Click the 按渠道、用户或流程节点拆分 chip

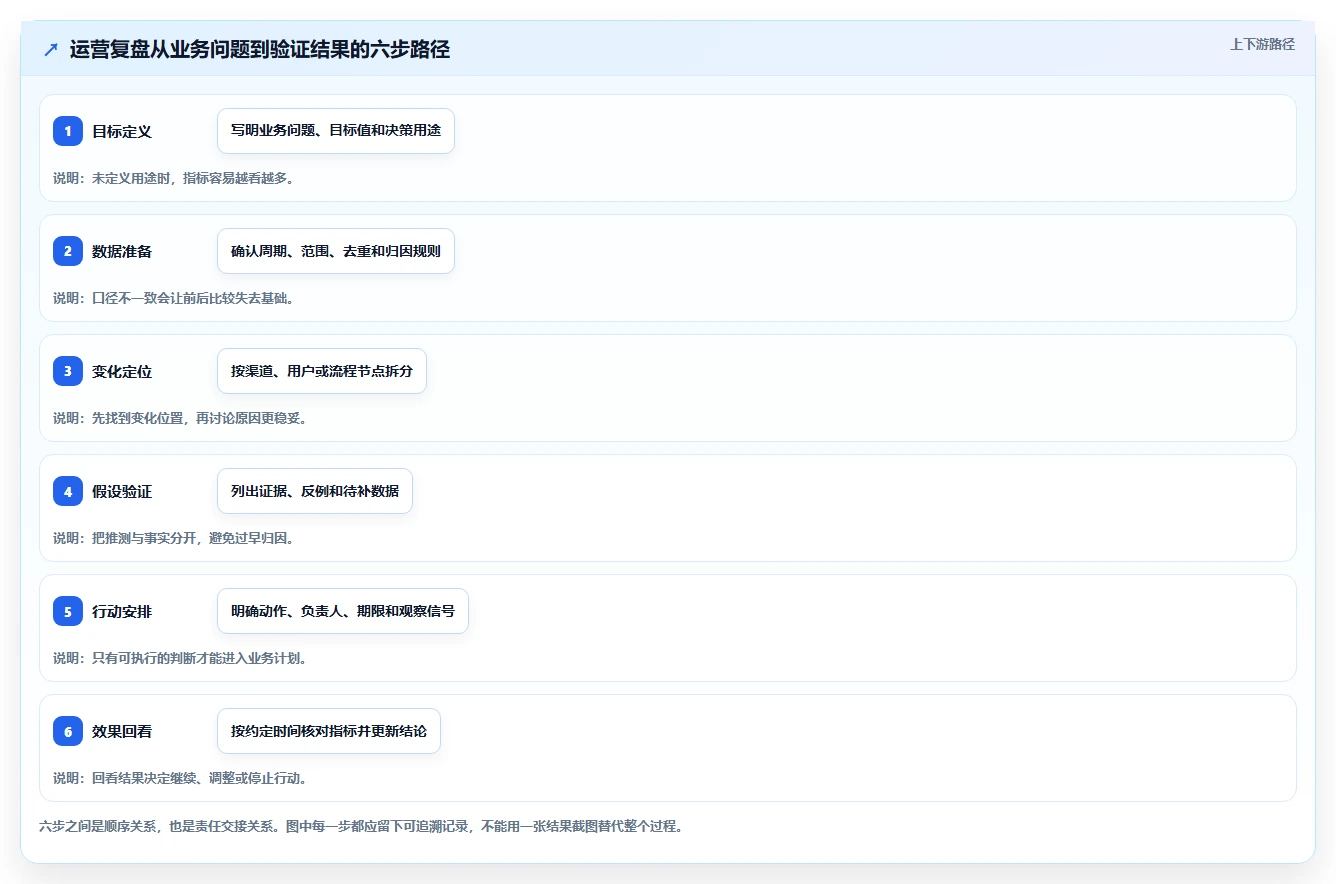pyautogui.click(x=322, y=371)
